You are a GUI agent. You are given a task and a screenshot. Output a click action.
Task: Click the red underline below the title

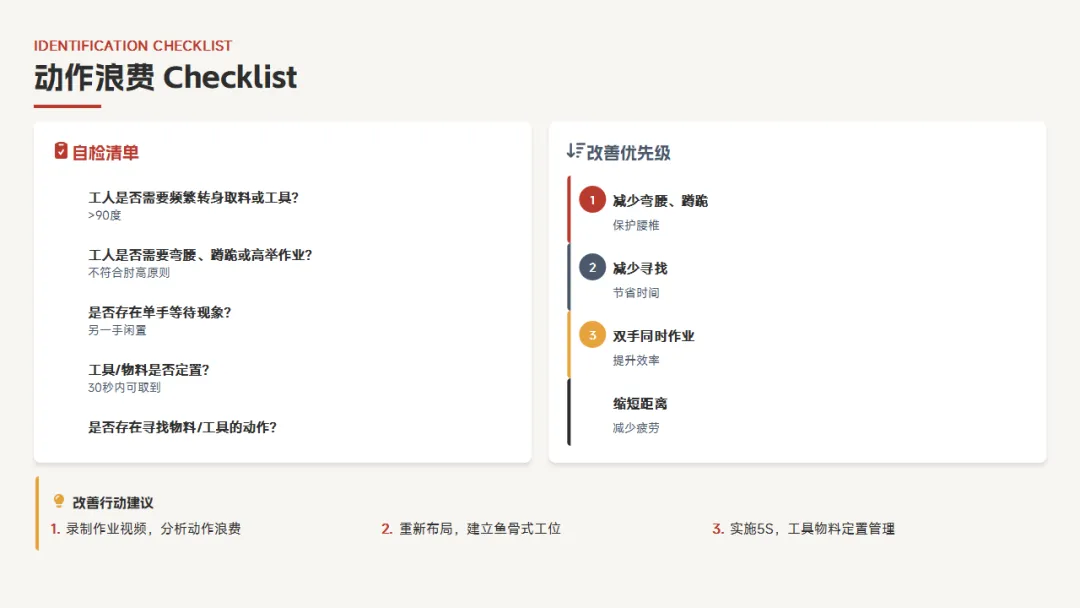coord(67,106)
